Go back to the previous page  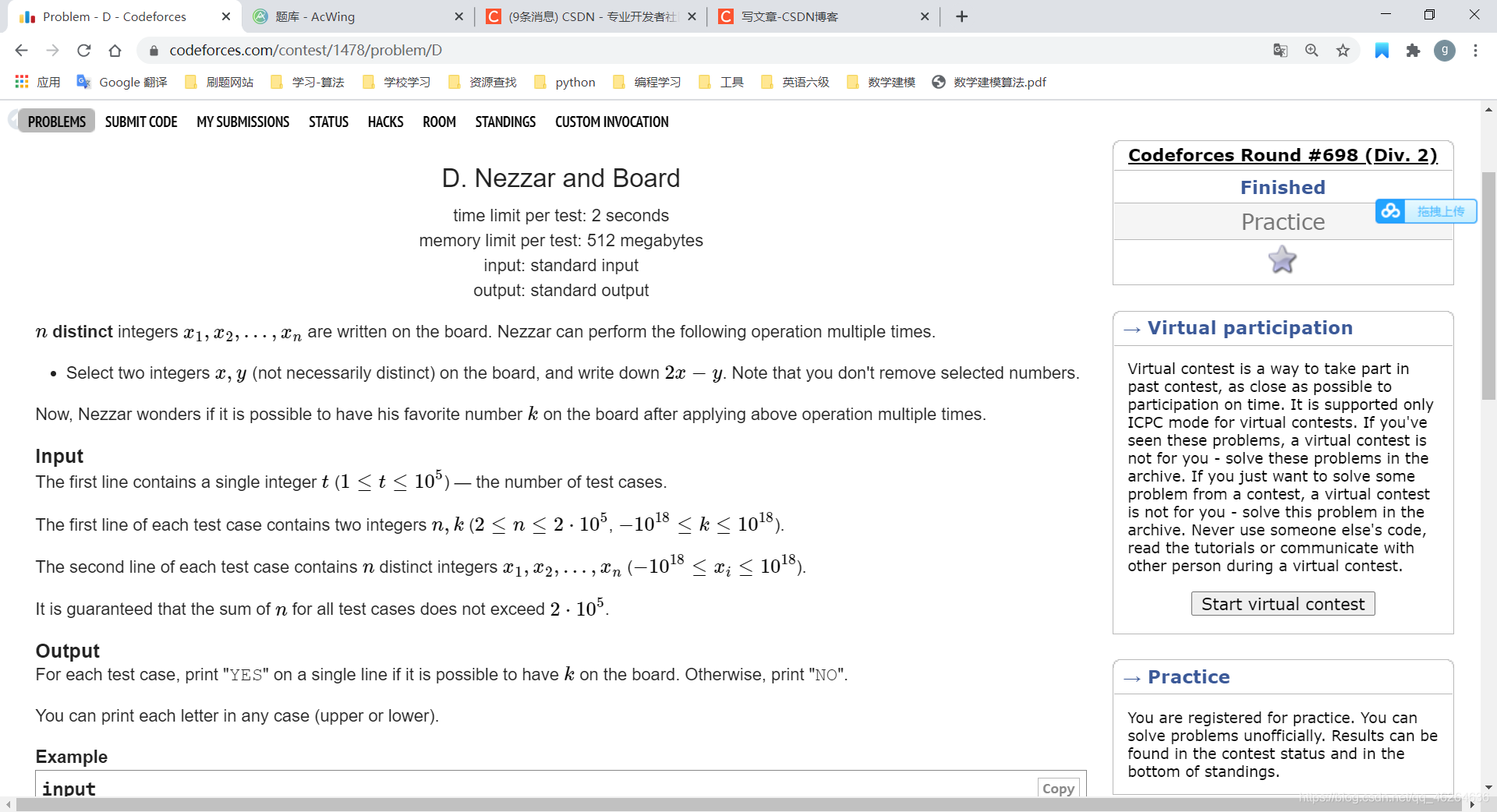point(21,51)
